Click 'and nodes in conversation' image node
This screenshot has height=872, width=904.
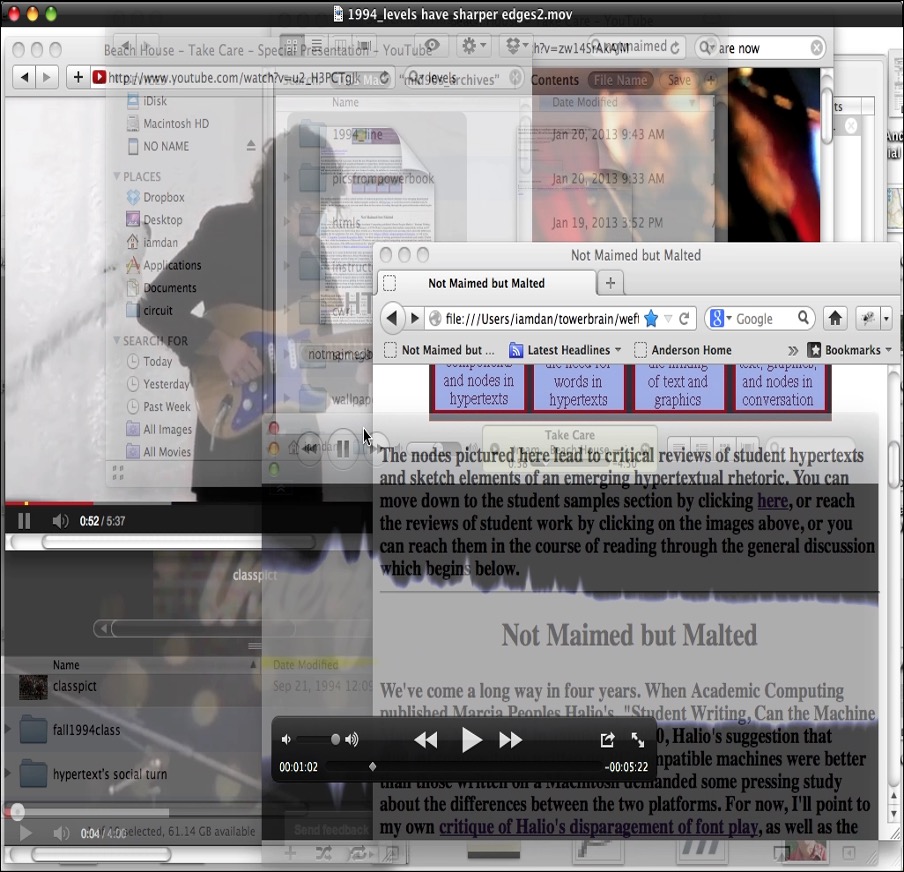[x=777, y=388]
